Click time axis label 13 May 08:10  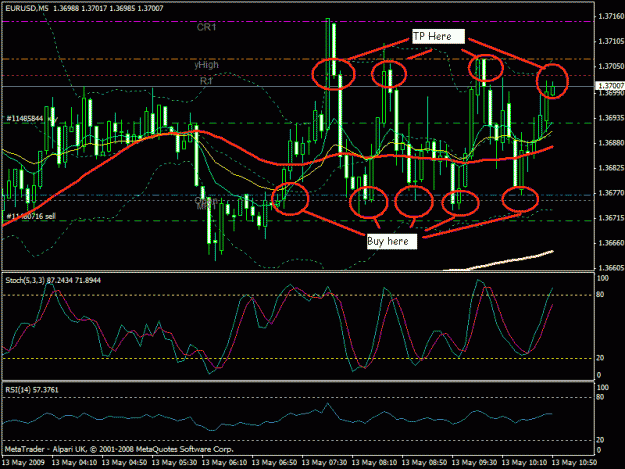click(x=375, y=462)
